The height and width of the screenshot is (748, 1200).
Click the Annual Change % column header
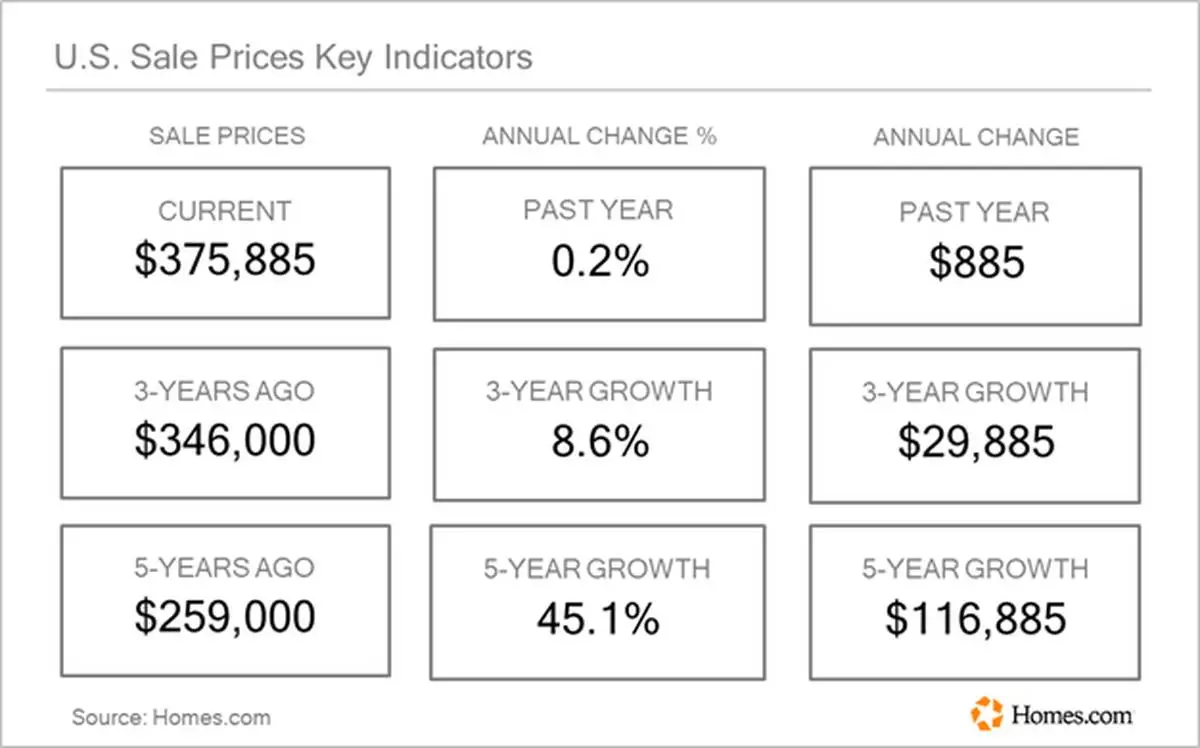(599, 136)
